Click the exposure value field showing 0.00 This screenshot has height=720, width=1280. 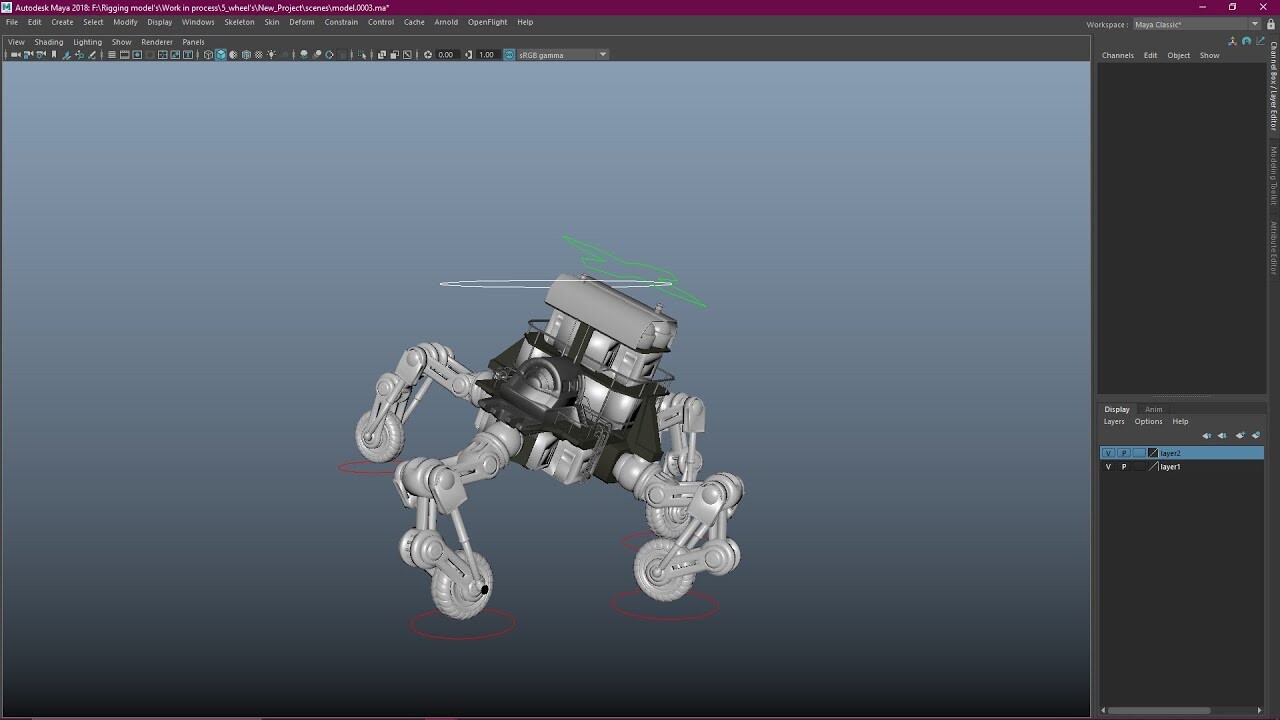tap(444, 55)
